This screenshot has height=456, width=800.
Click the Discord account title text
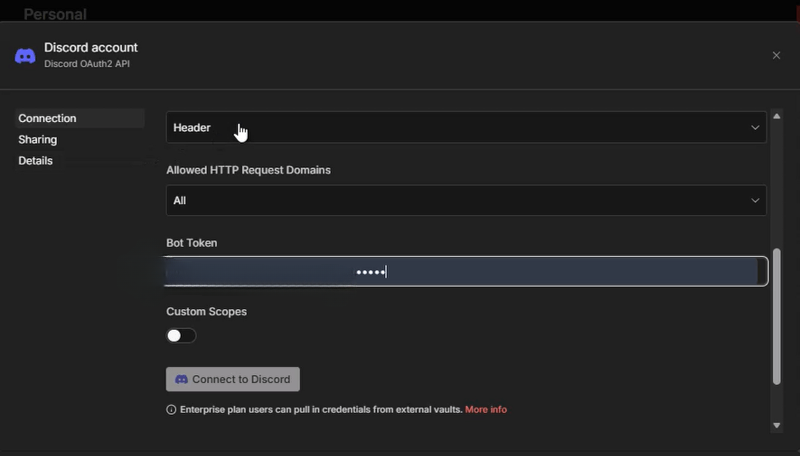pos(91,47)
